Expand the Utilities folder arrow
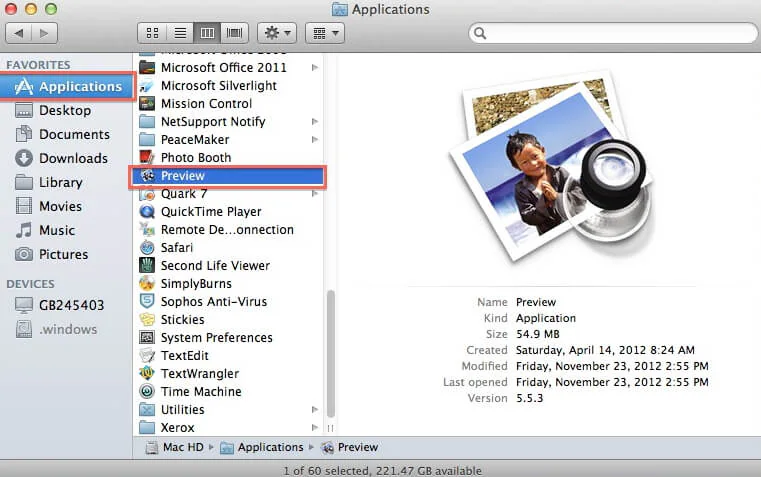The image size is (761, 477). [x=315, y=410]
